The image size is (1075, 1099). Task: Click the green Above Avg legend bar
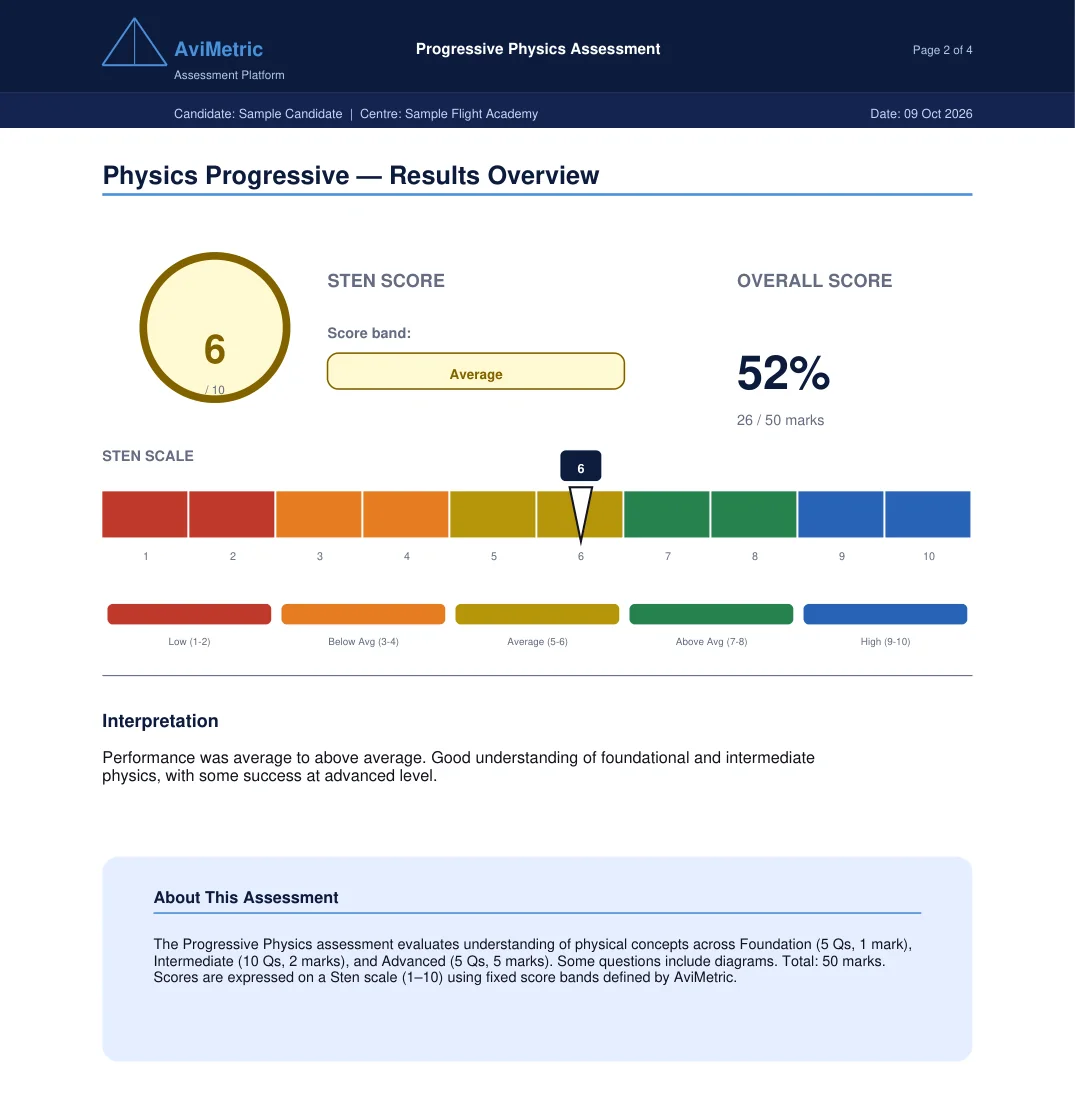[x=711, y=614]
